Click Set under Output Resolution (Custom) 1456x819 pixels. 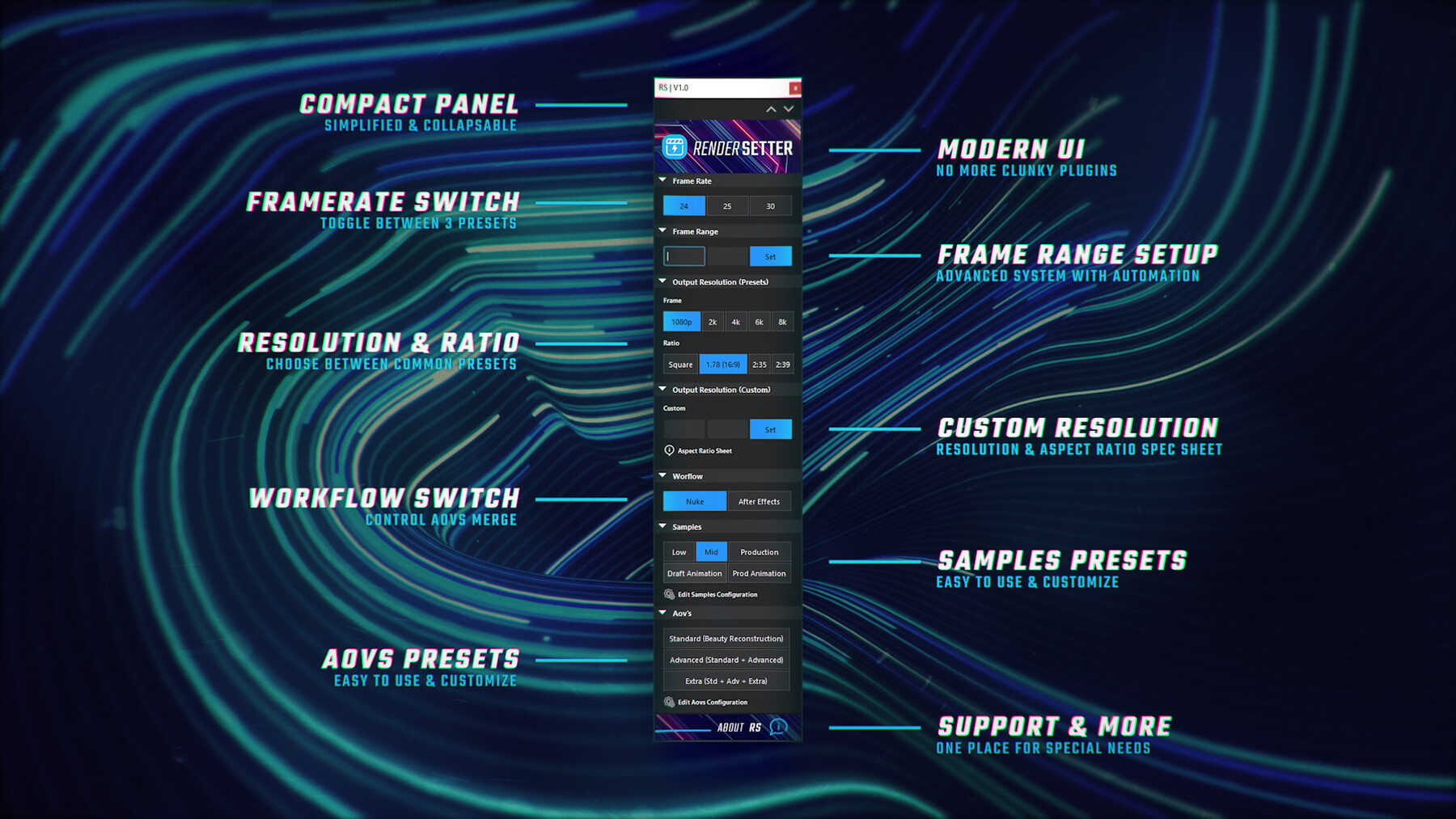(771, 429)
